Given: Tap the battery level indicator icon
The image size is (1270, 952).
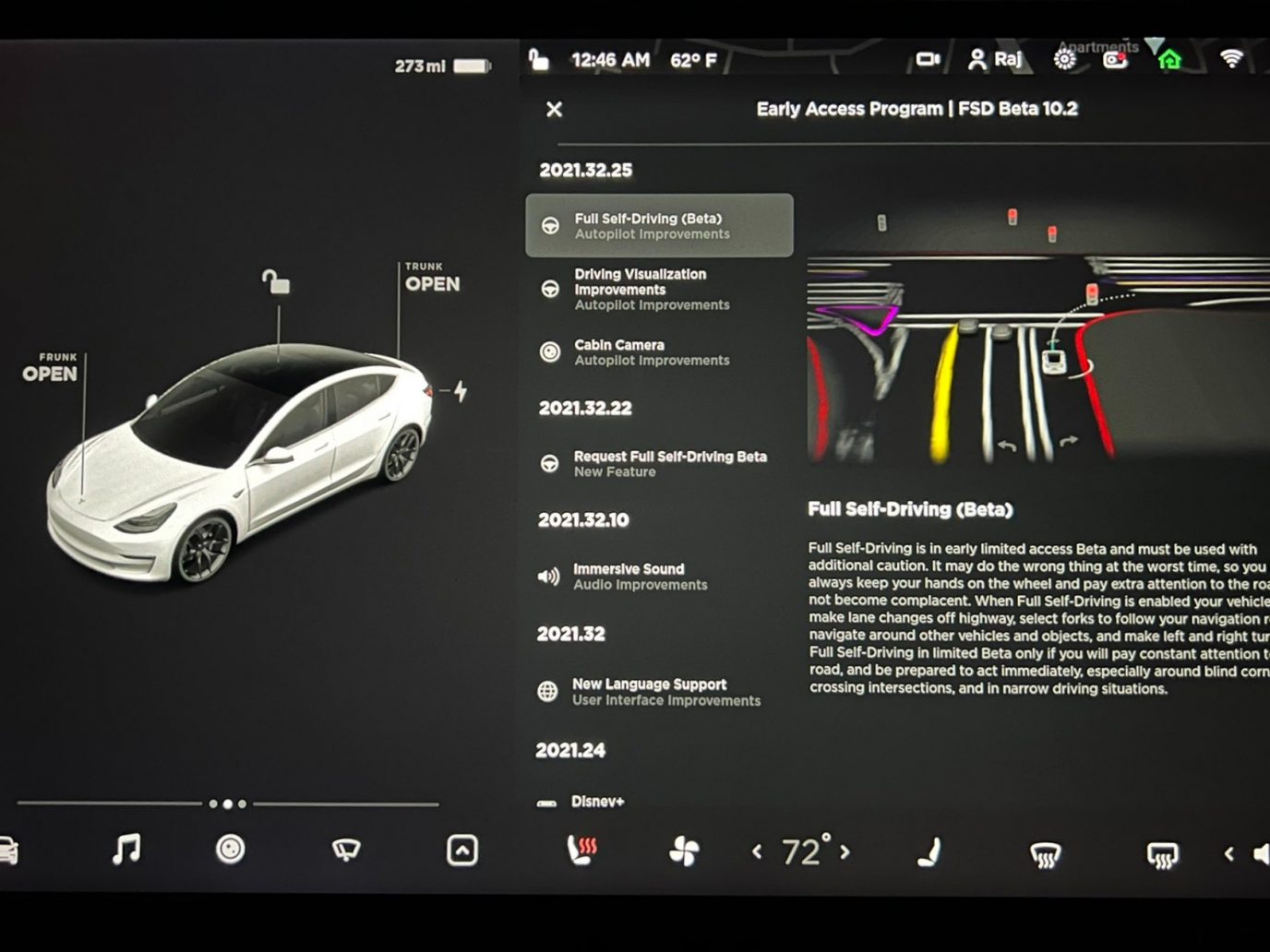Looking at the screenshot, I should [x=472, y=66].
